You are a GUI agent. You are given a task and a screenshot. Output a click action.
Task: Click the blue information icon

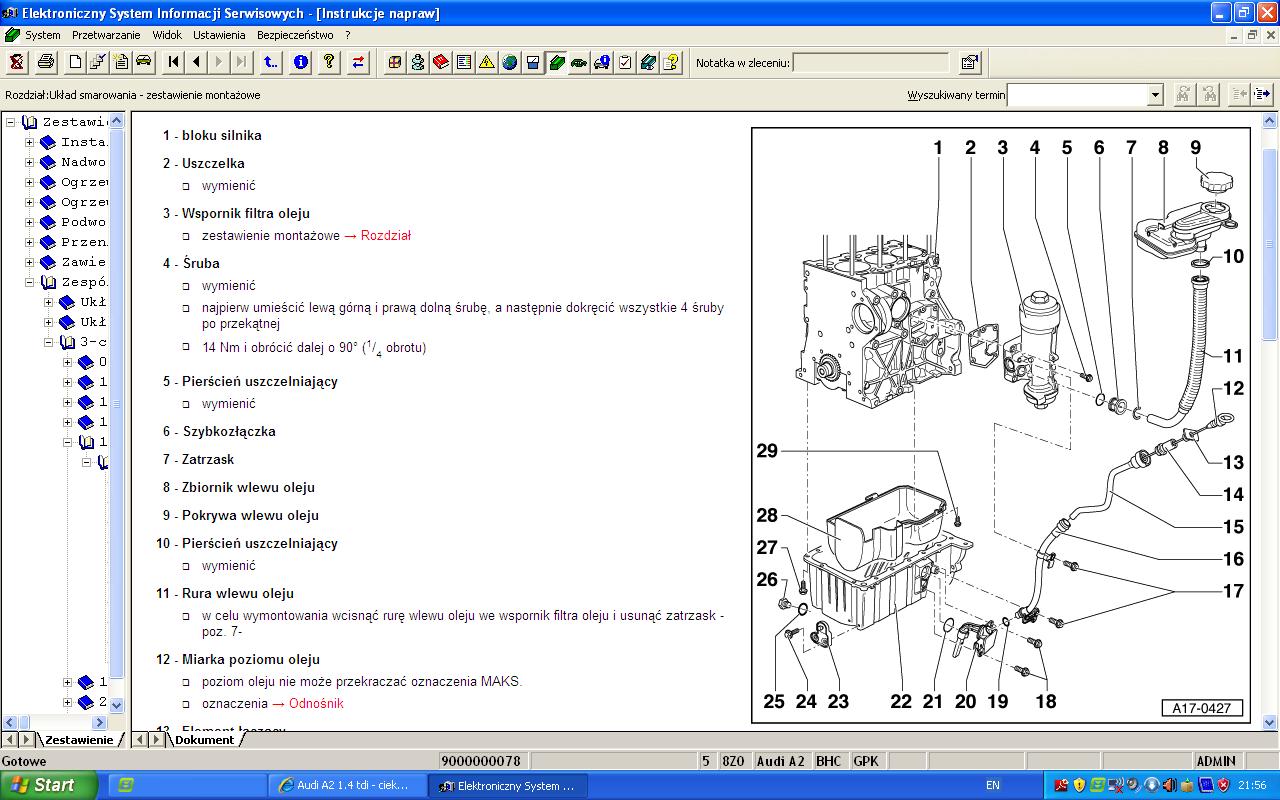coord(301,62)
